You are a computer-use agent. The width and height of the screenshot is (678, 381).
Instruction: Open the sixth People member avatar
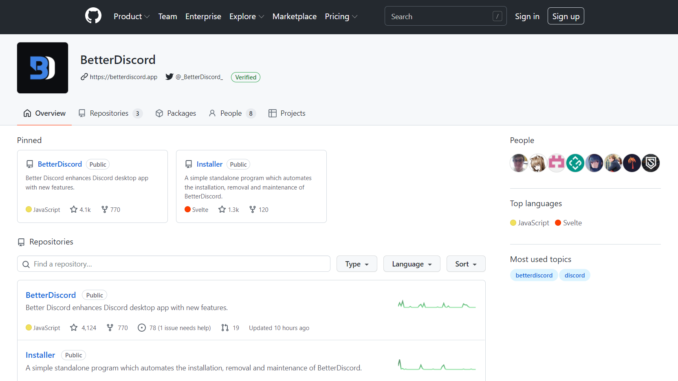[x=613, y=163]
